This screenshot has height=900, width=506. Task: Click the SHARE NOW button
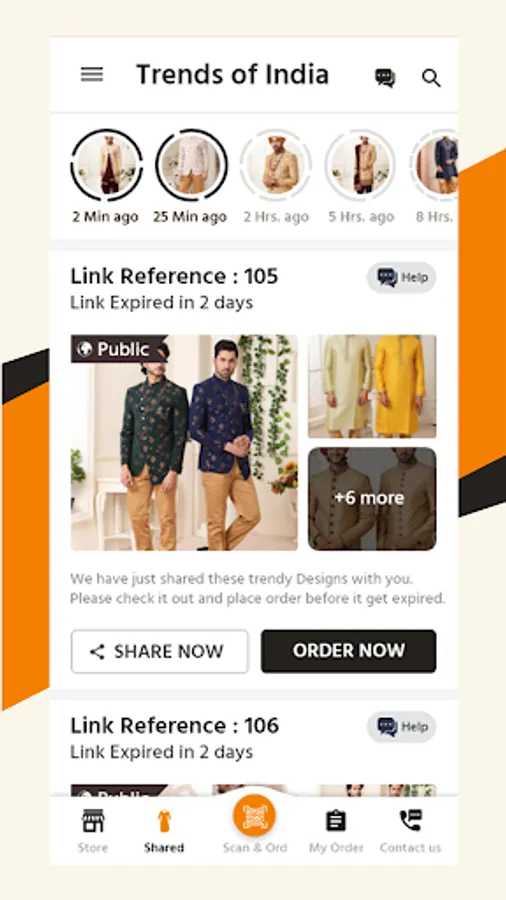159,651
